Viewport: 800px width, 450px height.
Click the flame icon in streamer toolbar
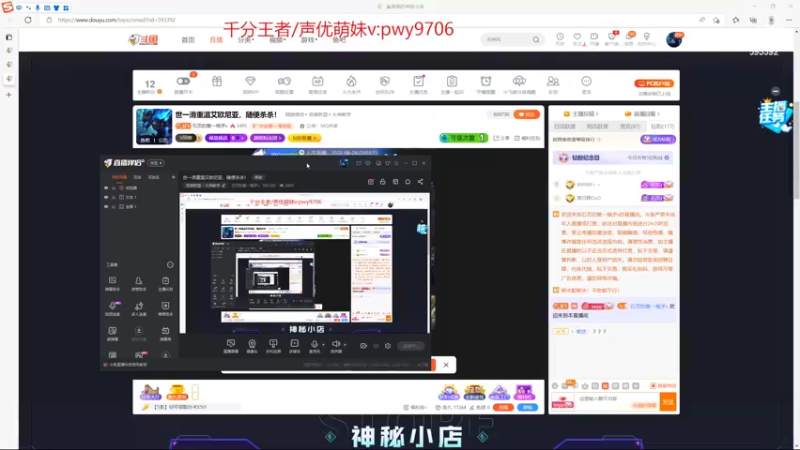pyautogui.click(x=351, y=82)
